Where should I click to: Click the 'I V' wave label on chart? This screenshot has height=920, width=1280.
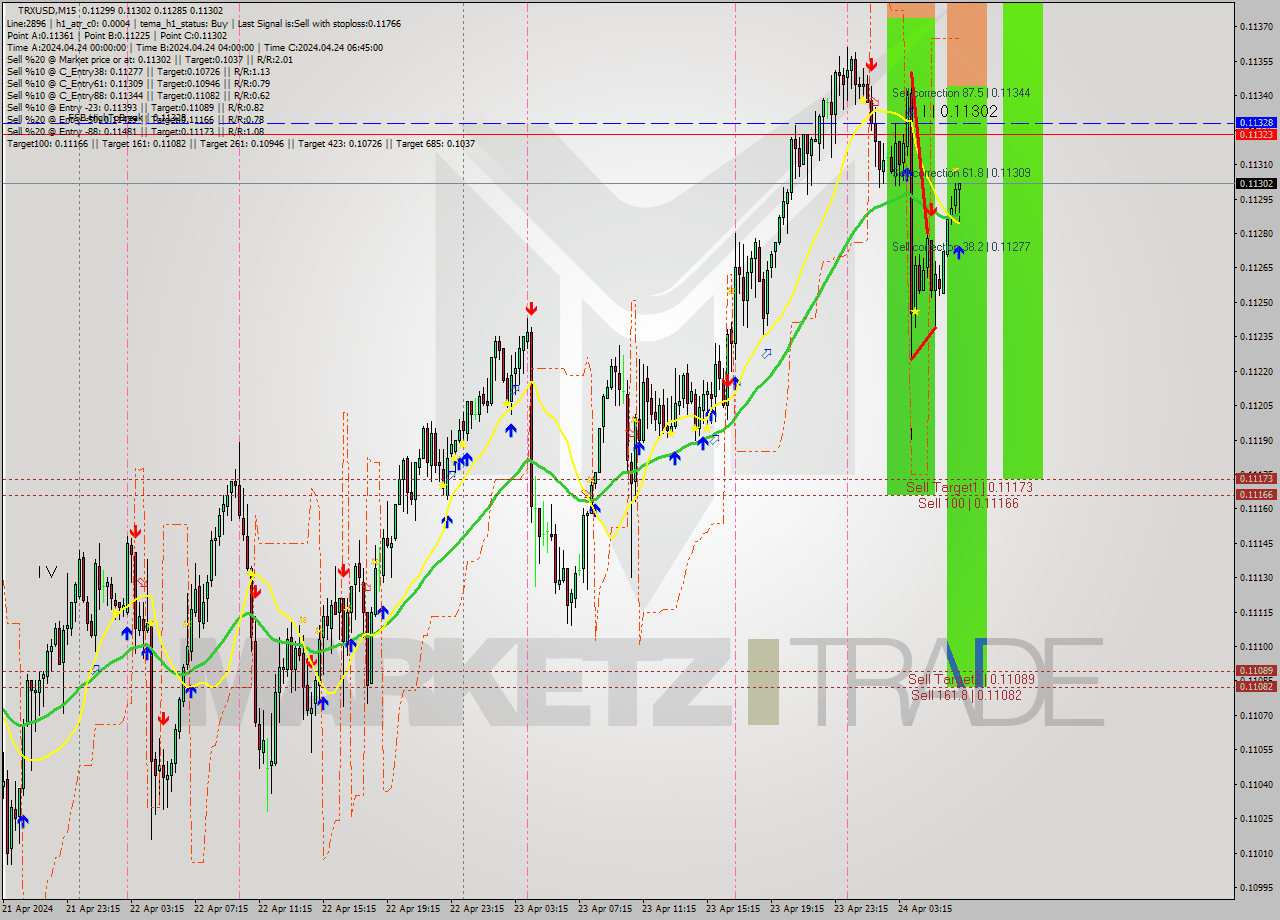(47, 571)
